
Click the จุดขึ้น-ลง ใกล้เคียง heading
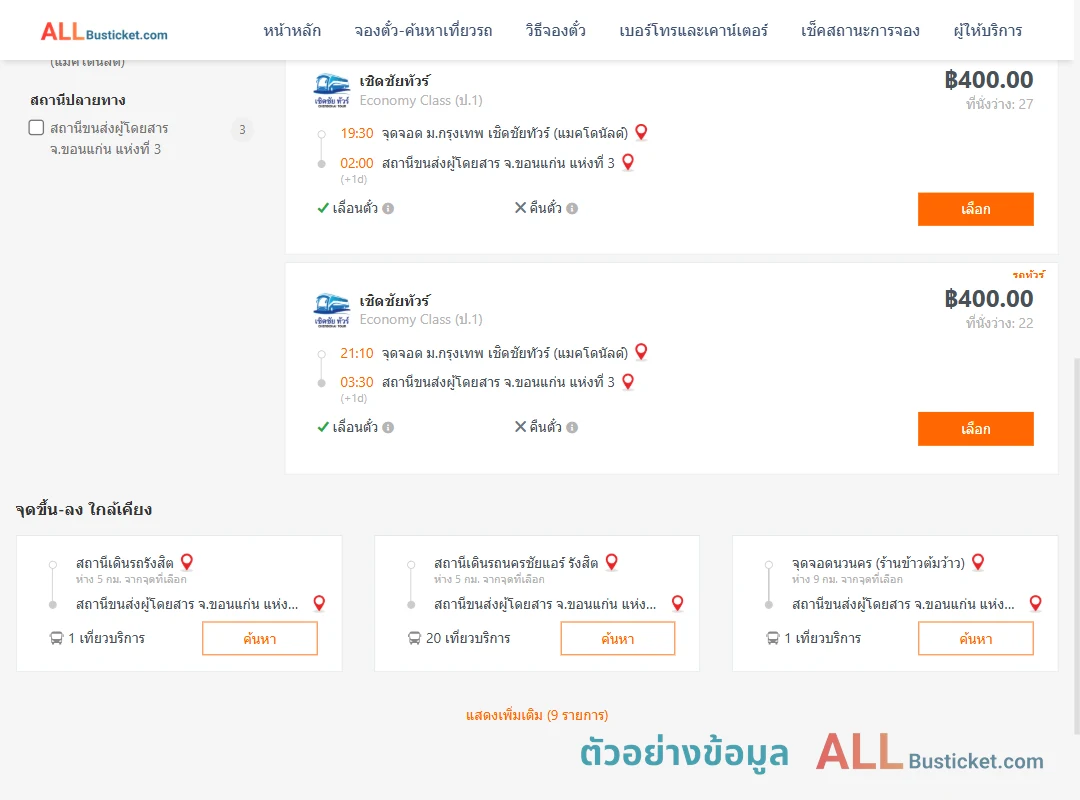point(83,509)
